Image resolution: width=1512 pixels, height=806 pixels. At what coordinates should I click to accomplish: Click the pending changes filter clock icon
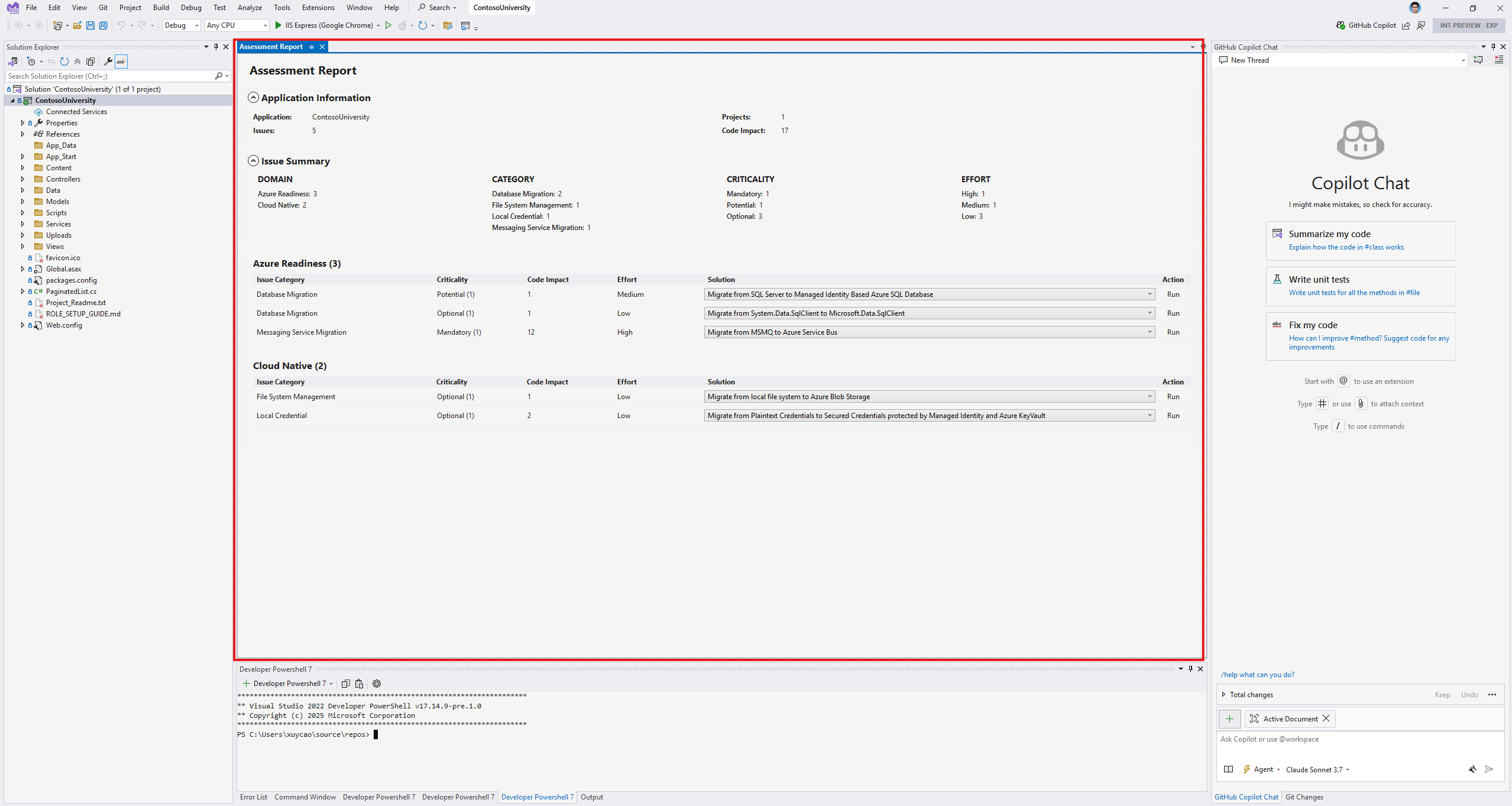(31, 61)
